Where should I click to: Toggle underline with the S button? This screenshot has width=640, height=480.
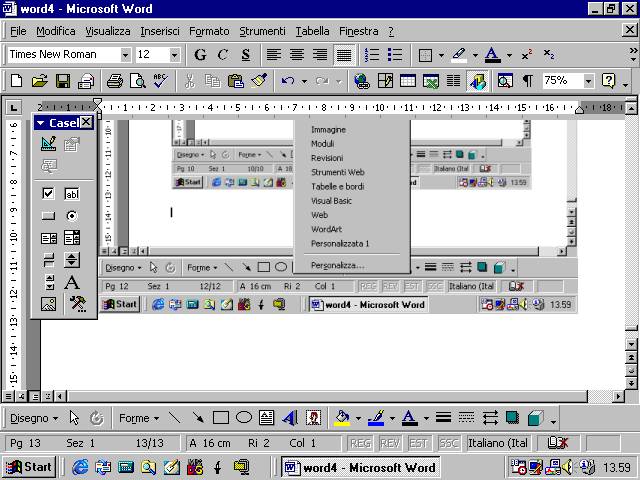click(246, 55)
